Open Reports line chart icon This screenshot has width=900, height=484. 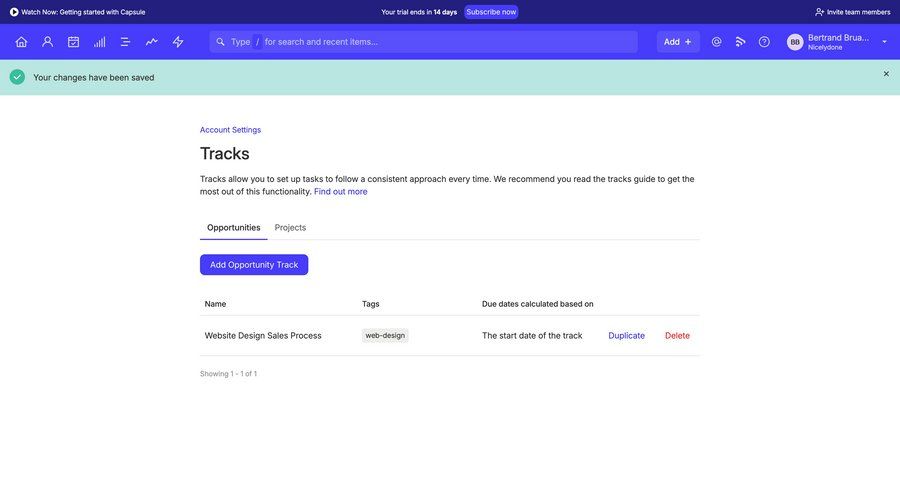[151, 42]
